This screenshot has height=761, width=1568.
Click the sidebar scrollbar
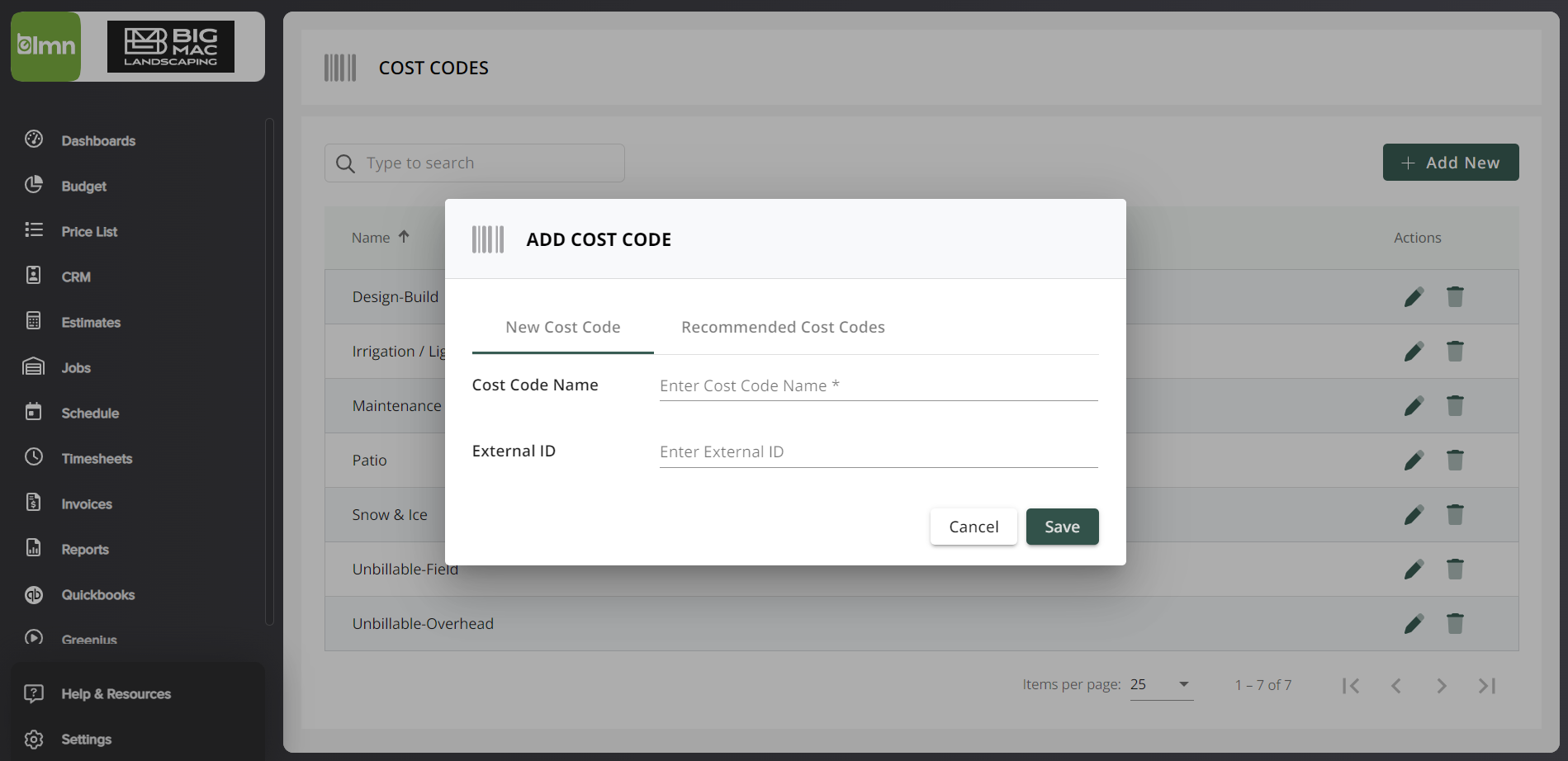[x=269, y=371]
